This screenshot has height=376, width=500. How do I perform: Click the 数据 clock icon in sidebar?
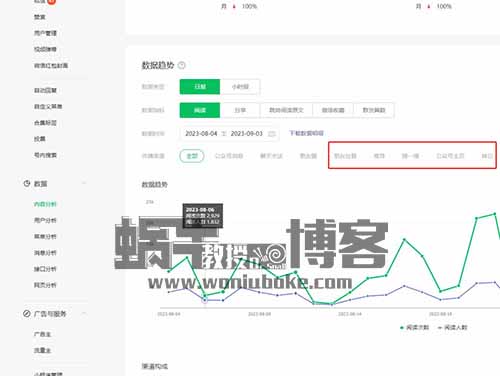27,183
